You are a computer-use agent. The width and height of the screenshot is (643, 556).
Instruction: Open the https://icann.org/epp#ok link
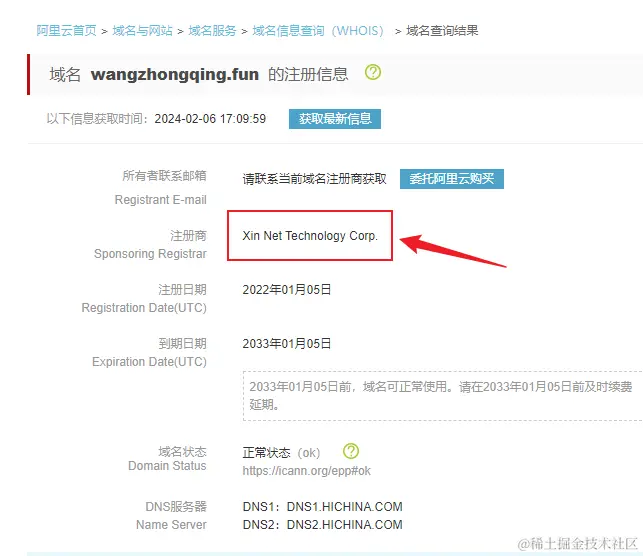pyautogui.click(x=306, y=471)
